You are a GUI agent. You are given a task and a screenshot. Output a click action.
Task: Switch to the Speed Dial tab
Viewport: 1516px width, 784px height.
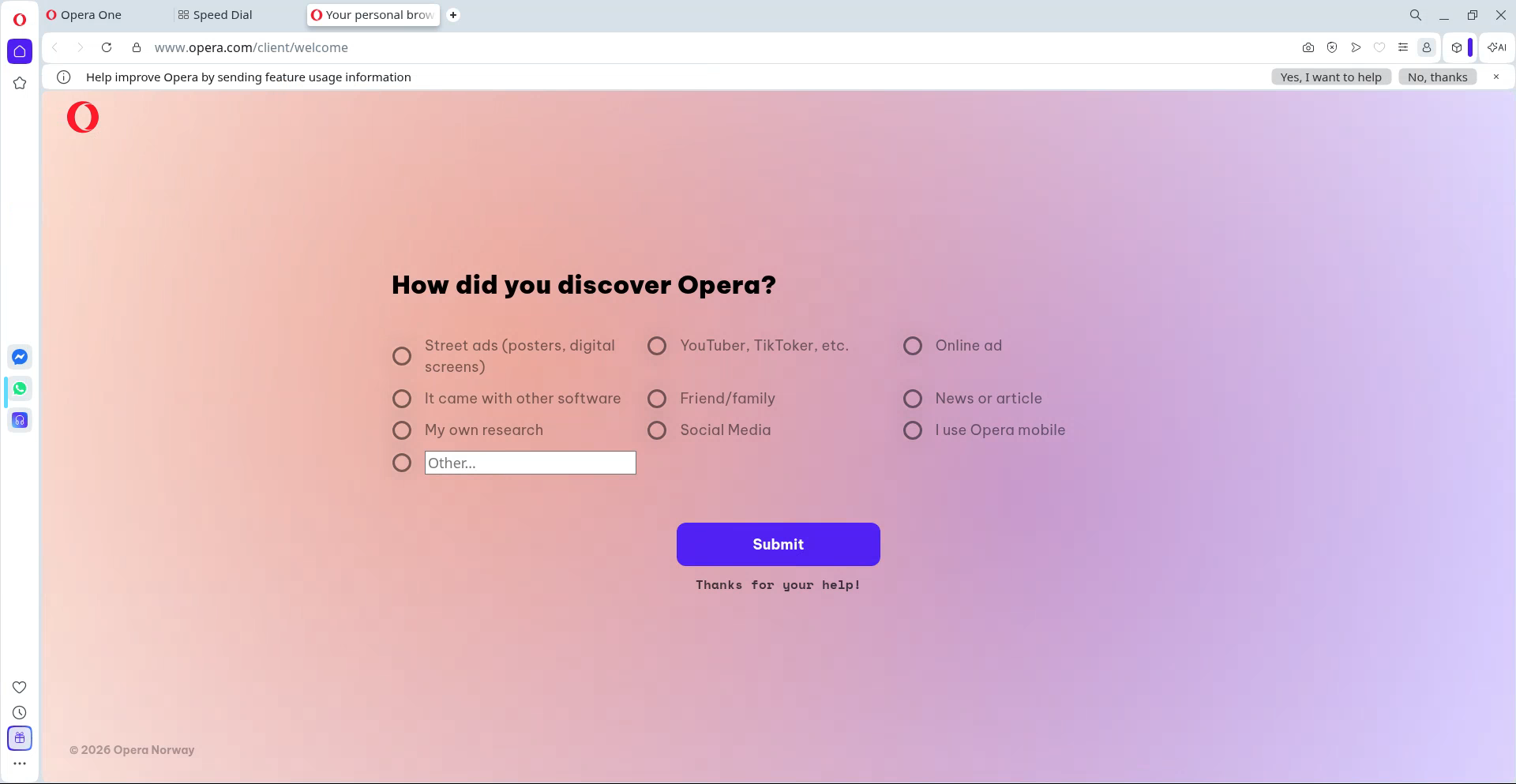pos(238,15)
